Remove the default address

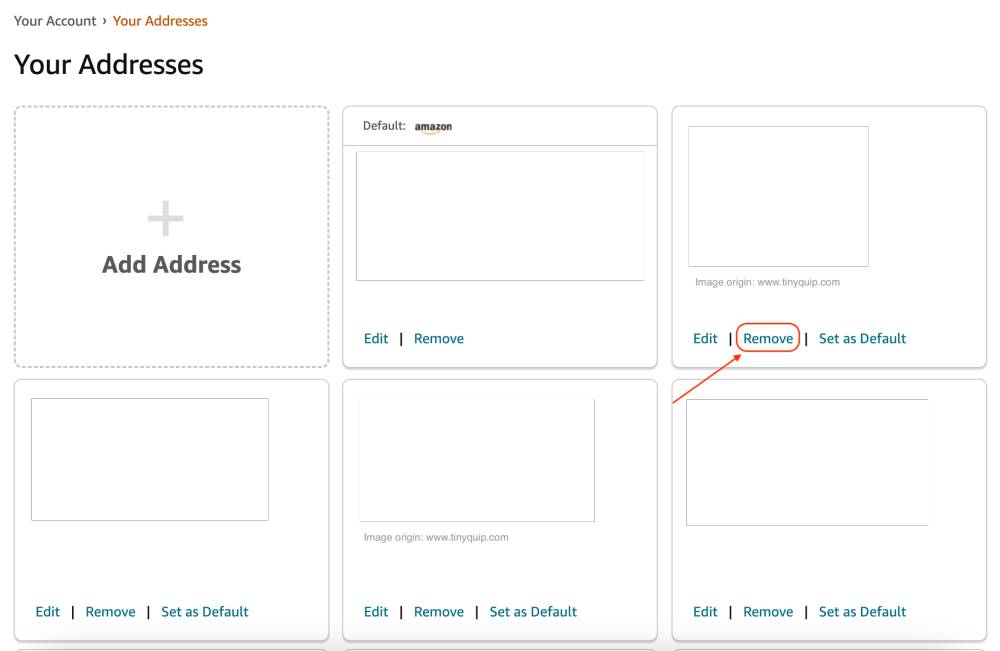click(x=439, y=338)
